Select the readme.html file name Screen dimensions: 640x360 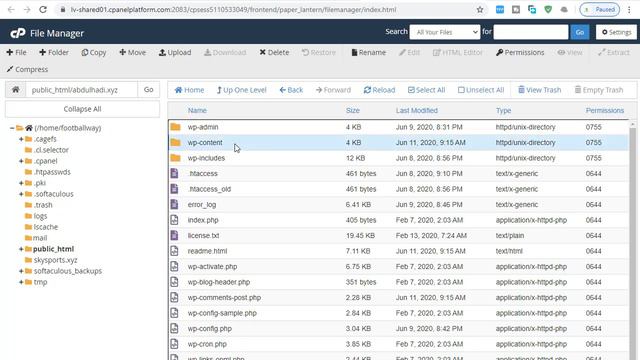point(207,251)
